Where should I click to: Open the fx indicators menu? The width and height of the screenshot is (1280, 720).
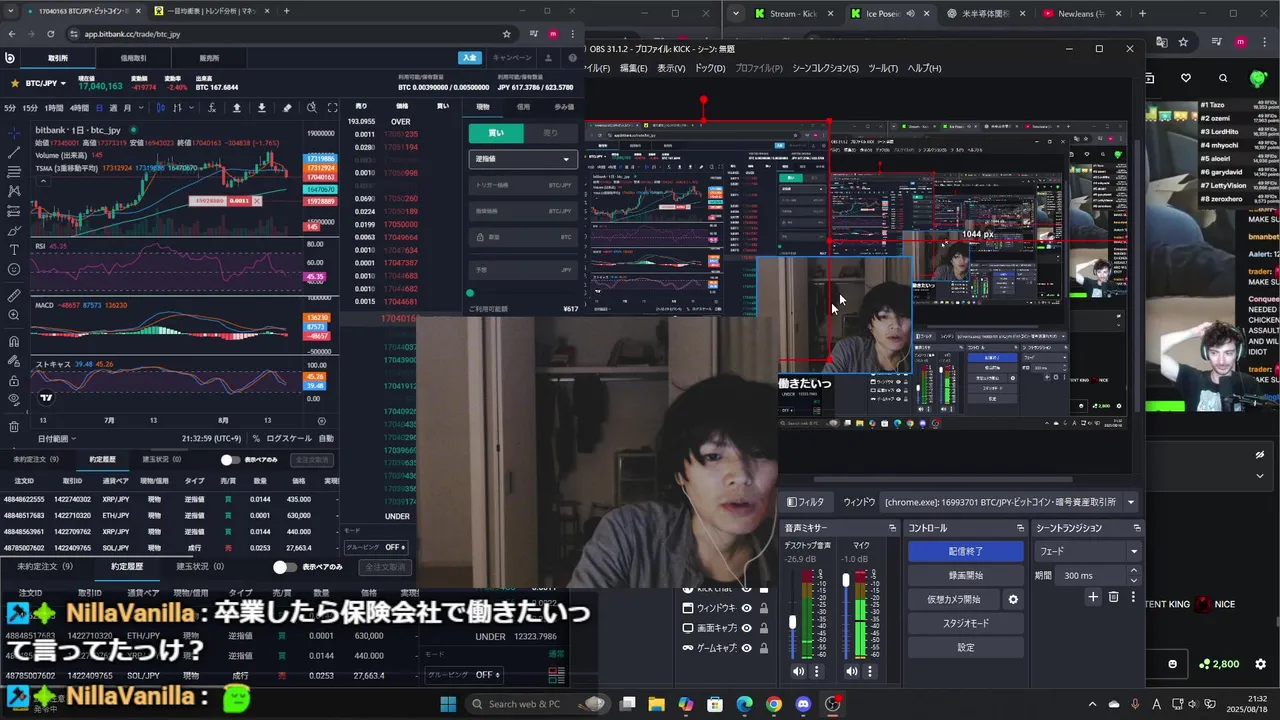(x=213, y=108)
